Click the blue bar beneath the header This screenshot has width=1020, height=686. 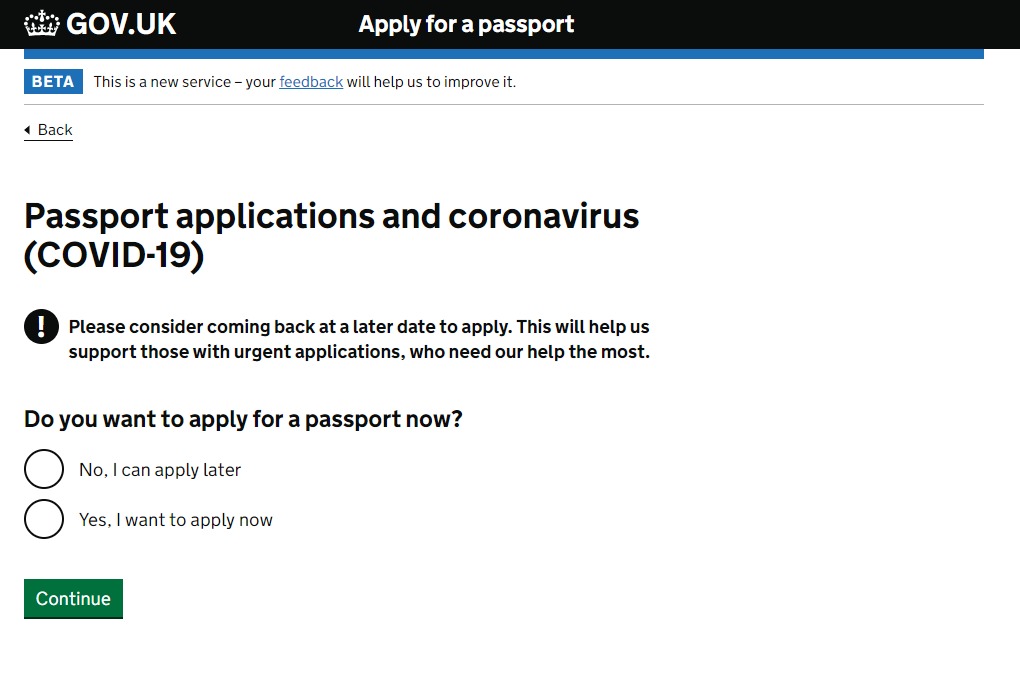(503, 54)
